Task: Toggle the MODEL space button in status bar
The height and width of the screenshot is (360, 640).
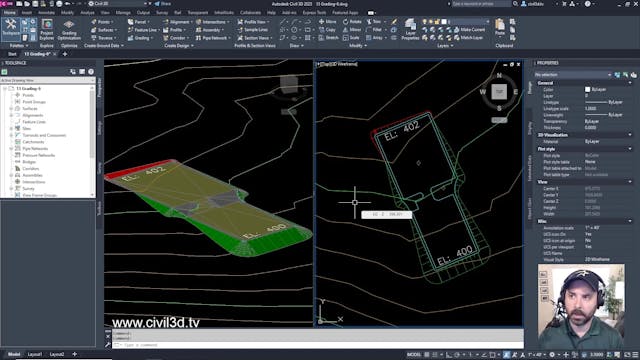Action: 413,355
